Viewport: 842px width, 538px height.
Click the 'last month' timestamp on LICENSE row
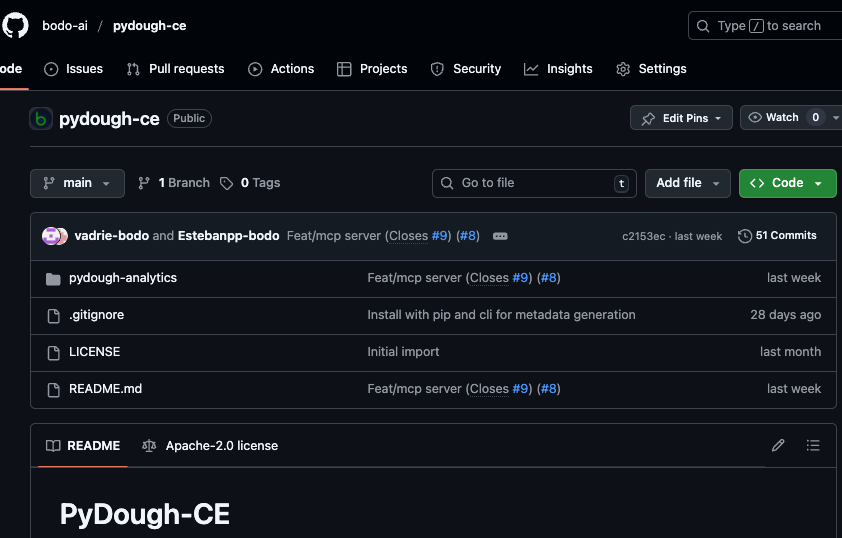[x=790, y=352]
